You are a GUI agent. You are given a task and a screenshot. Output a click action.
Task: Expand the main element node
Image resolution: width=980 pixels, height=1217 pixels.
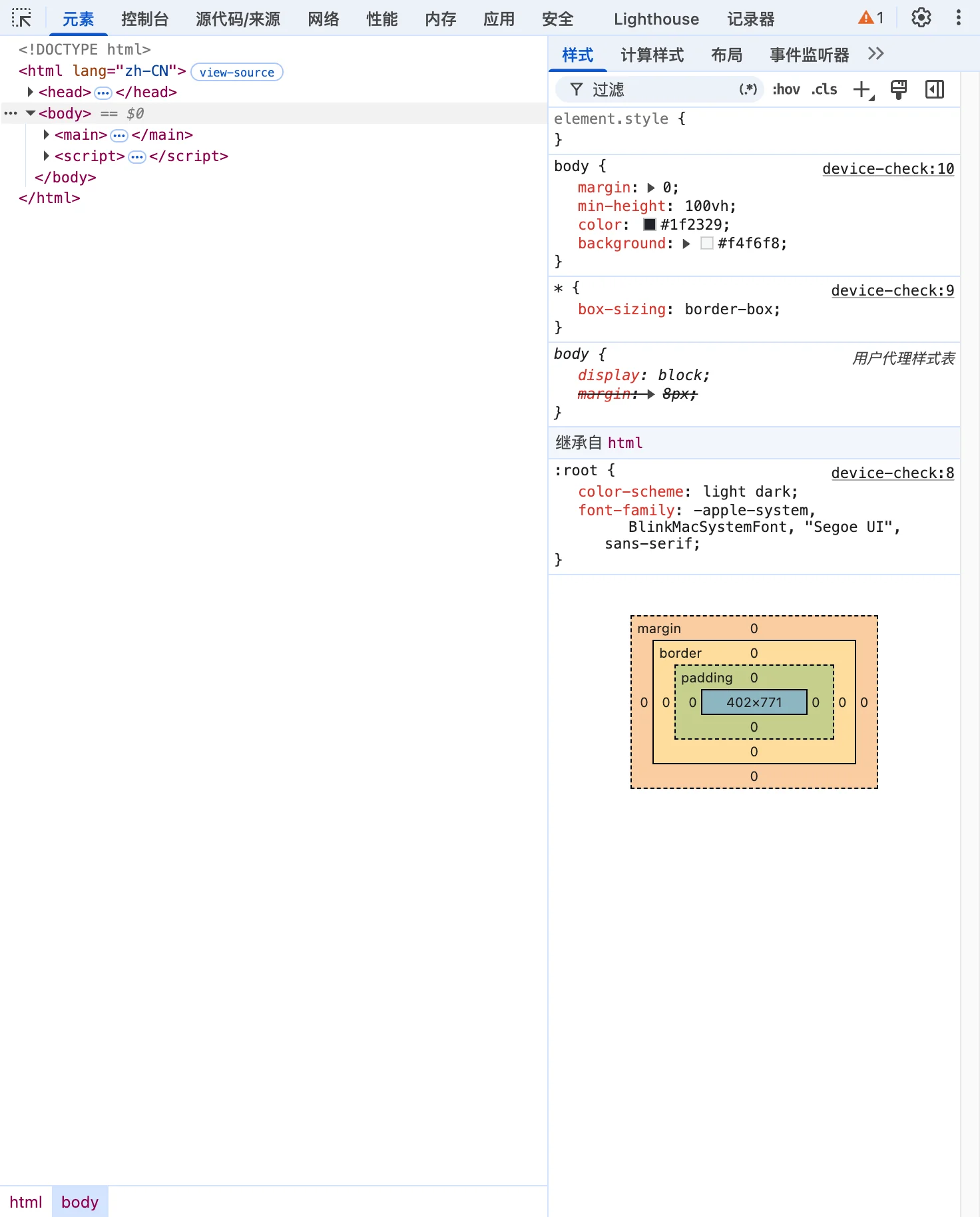(46, 134)
